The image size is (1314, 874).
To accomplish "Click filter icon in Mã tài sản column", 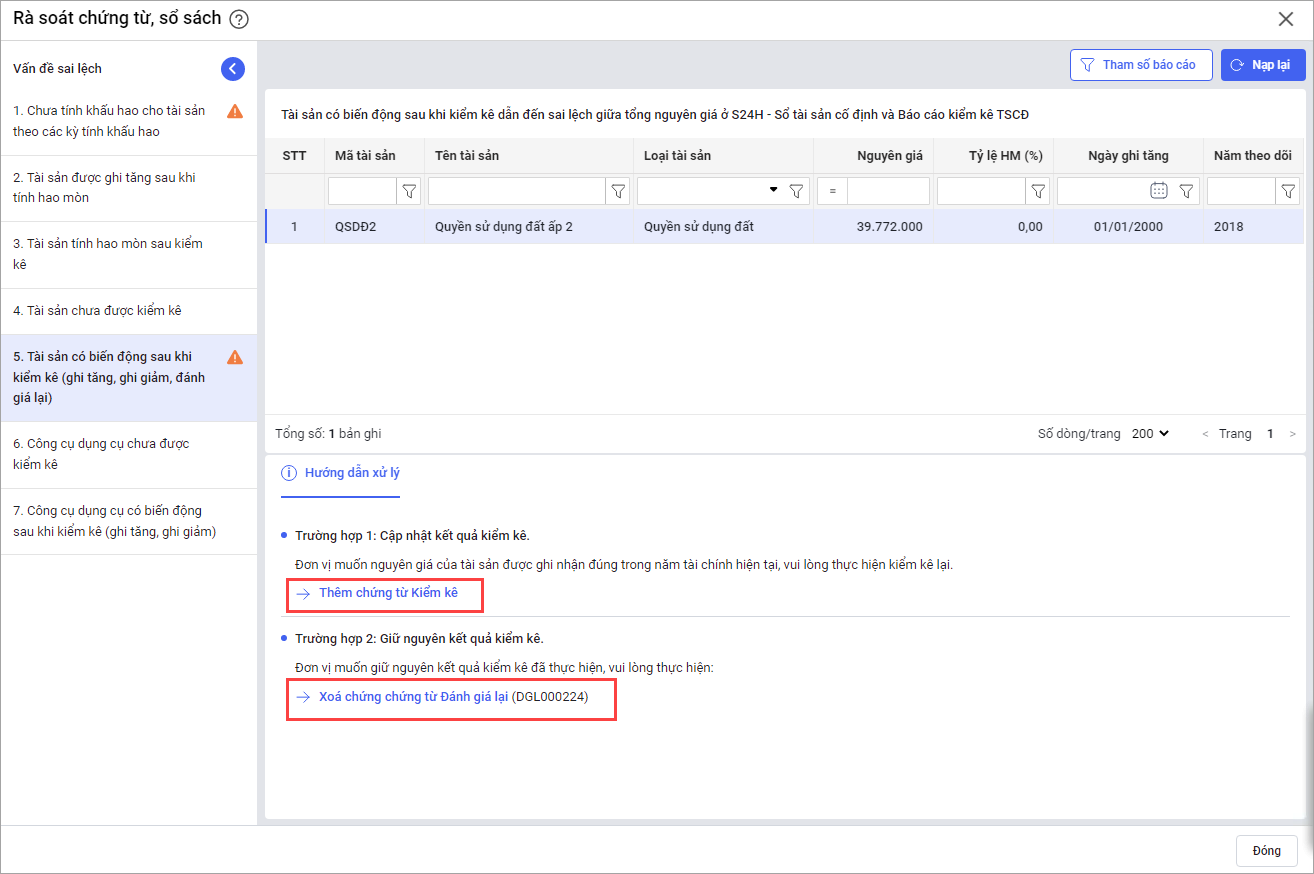I will click(x=409, y=191).
